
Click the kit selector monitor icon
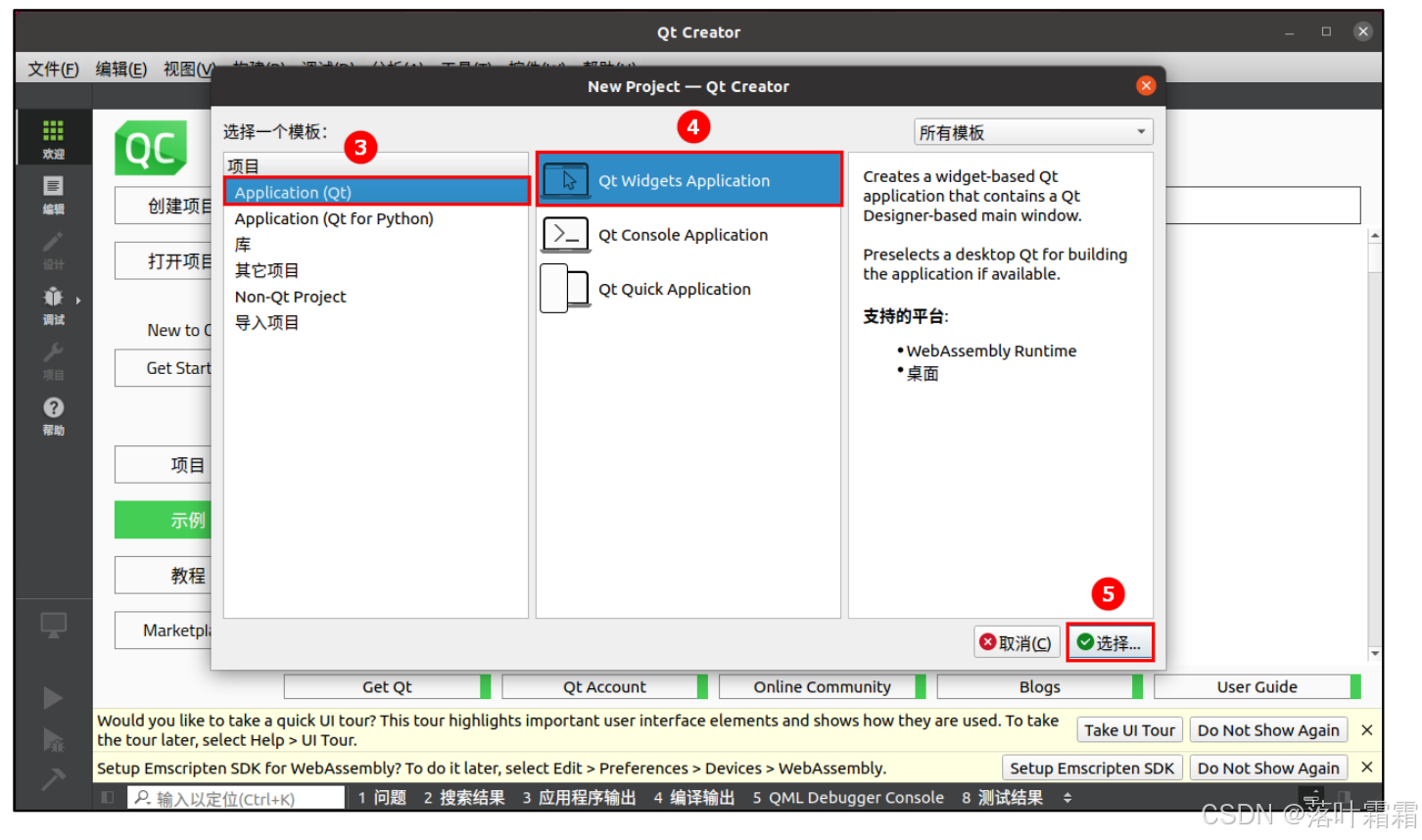click(53, 625)
